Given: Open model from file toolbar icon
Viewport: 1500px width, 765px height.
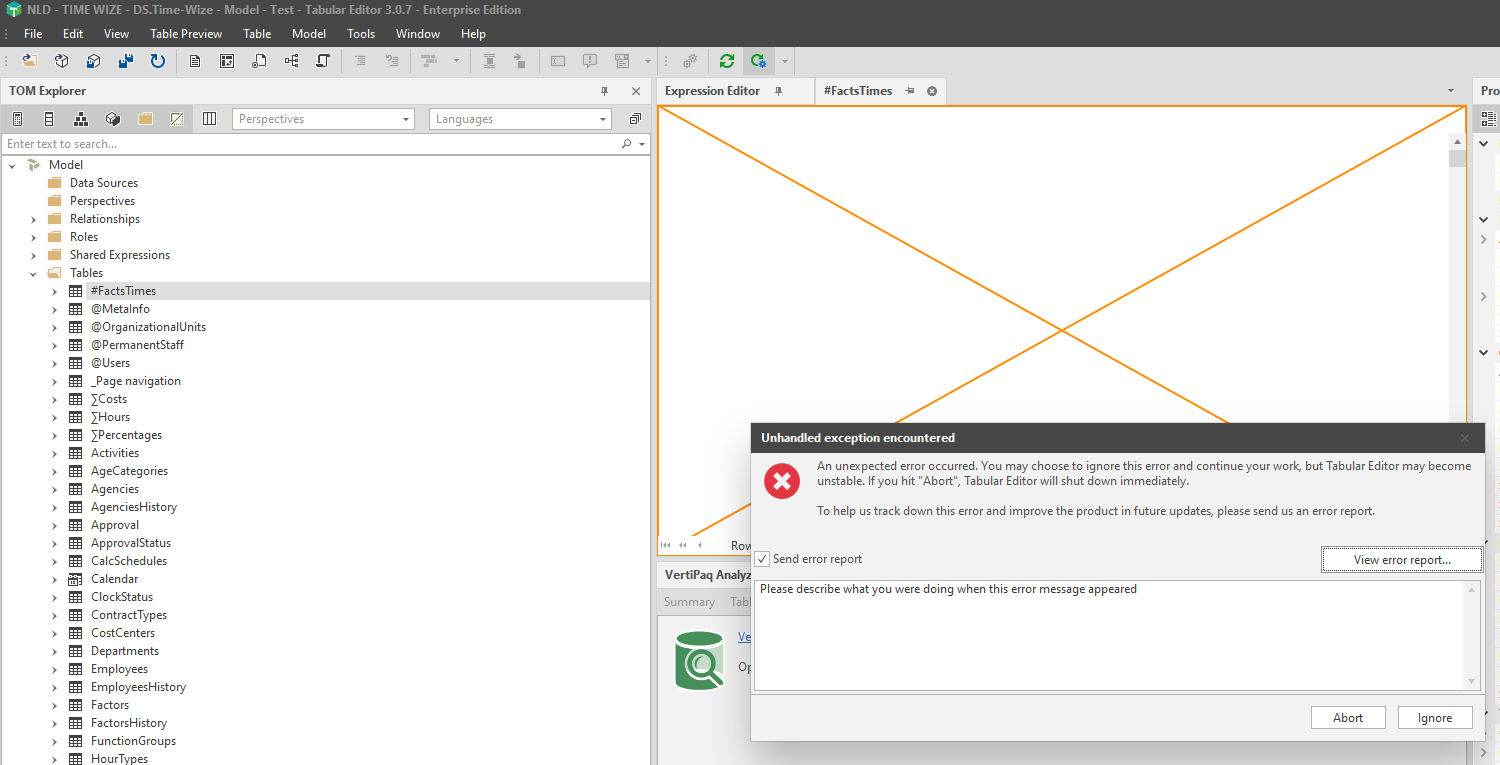Looking at the screenshot, I should [x=30, y=61].
